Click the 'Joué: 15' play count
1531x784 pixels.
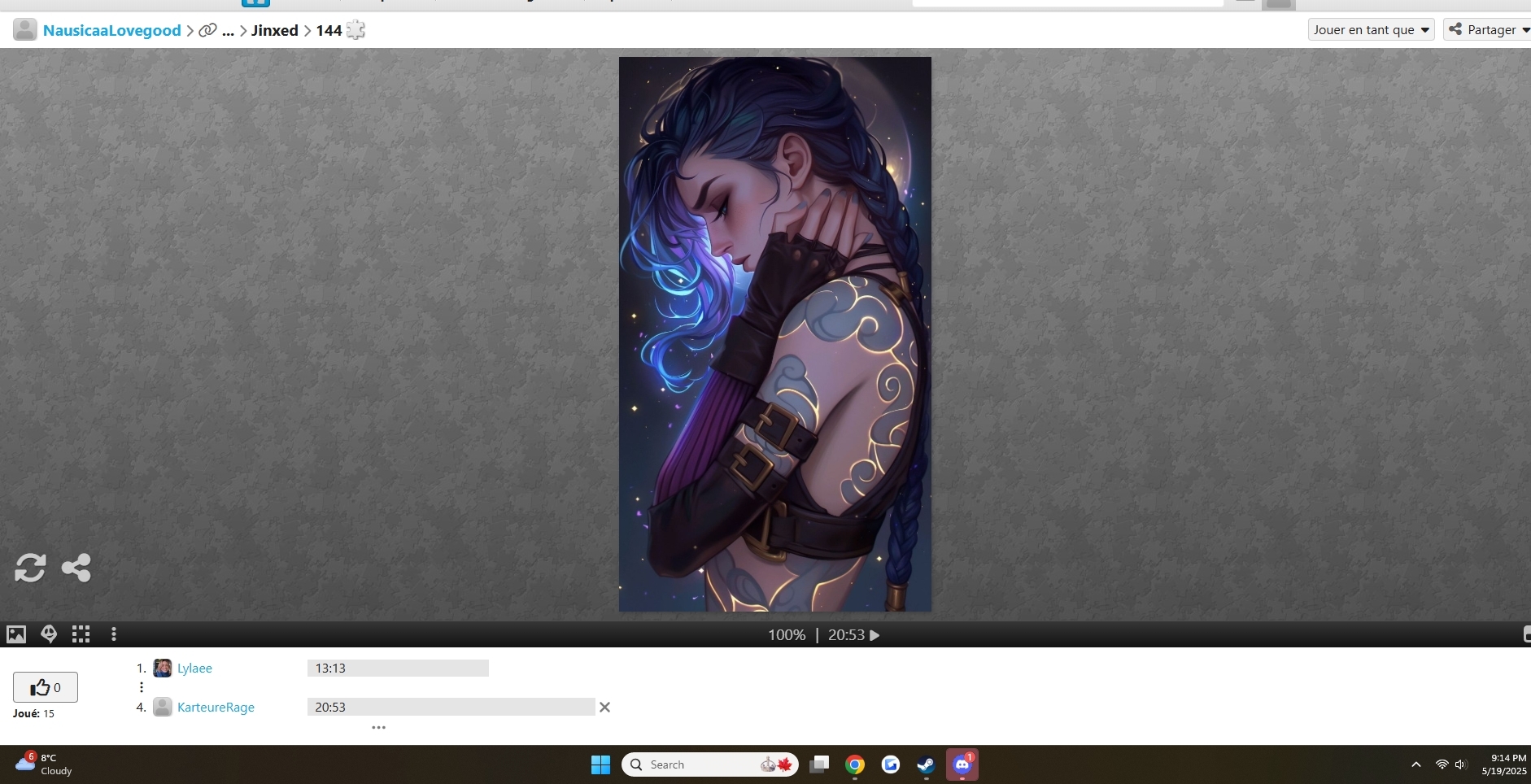click(34, 714)
